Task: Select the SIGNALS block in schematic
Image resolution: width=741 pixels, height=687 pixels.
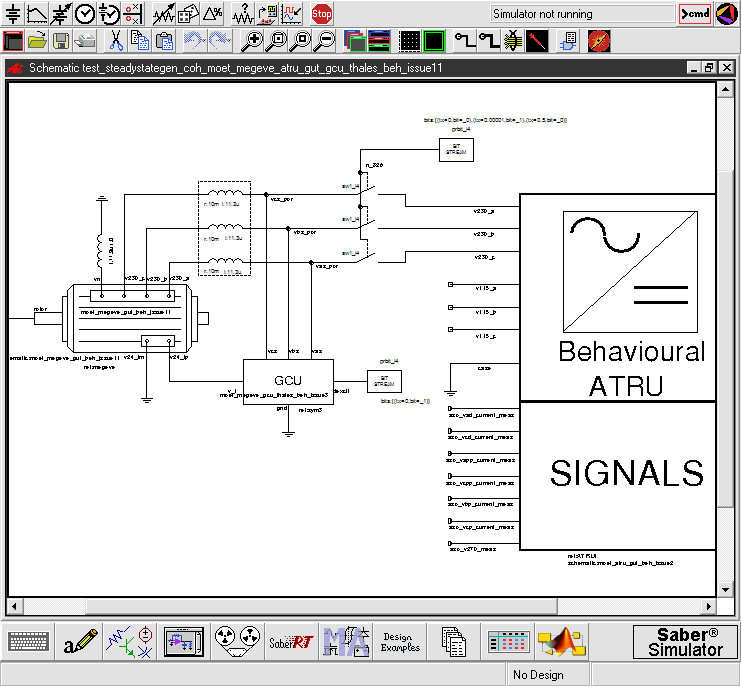Action: coord(618,476)
